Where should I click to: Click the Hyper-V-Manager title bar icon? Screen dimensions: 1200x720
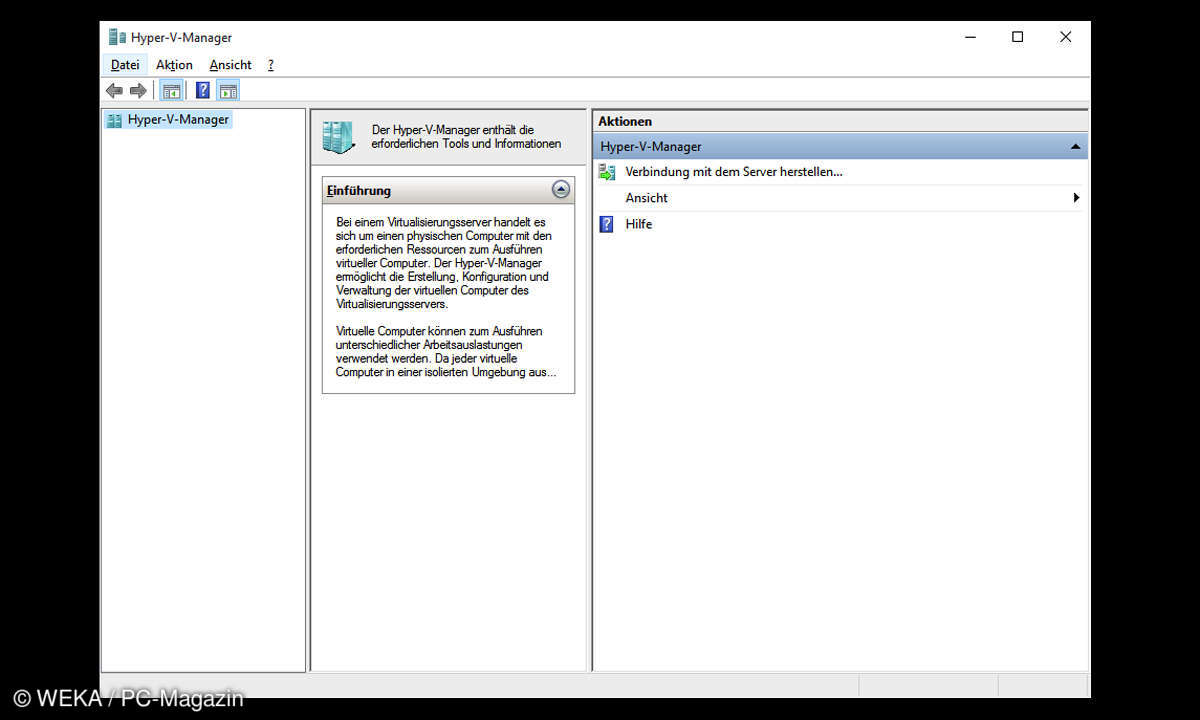pos(118,37)
